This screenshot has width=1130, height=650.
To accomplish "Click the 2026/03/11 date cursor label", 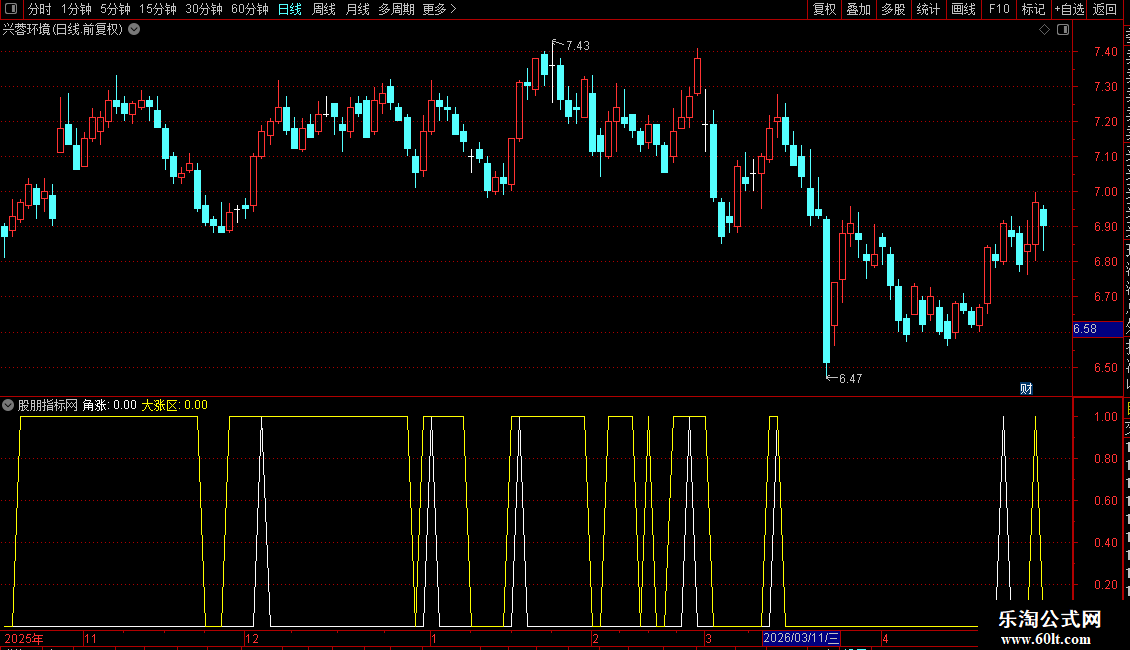I will coord(801,638).
